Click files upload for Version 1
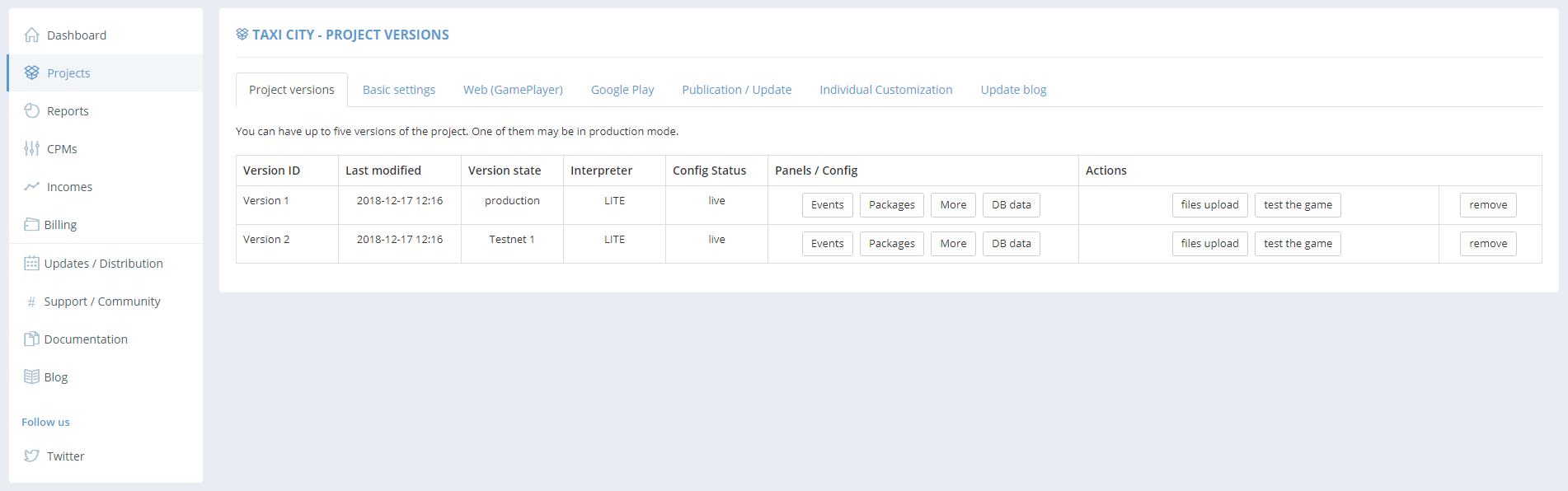 point(1209,205)
